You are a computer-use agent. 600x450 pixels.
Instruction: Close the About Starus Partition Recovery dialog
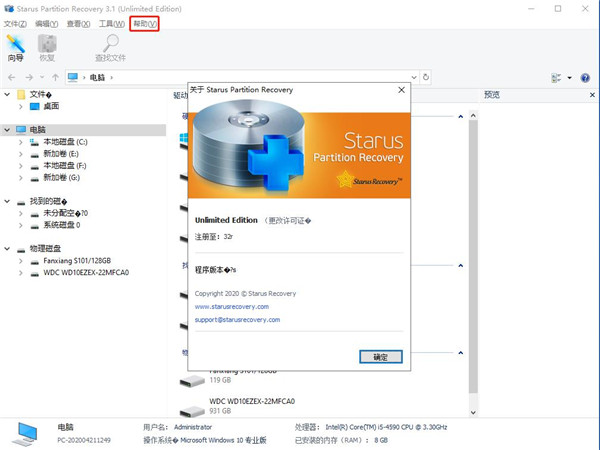[x=401, y=90]
